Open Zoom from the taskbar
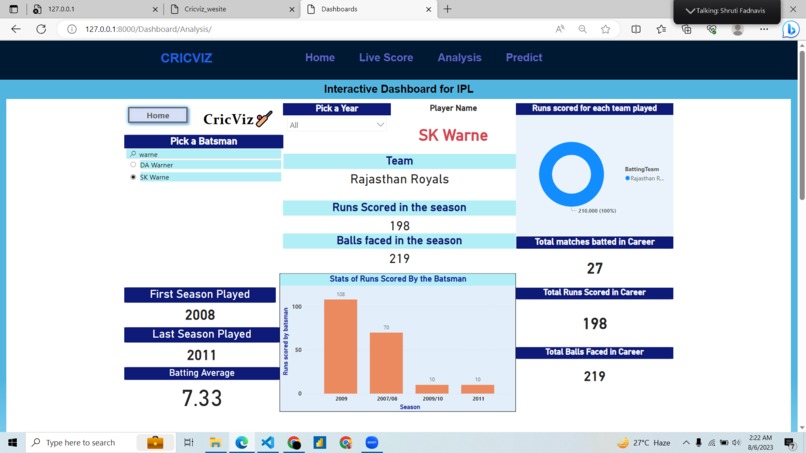Viewport: 806px width, 453px height. coord(372,442)
